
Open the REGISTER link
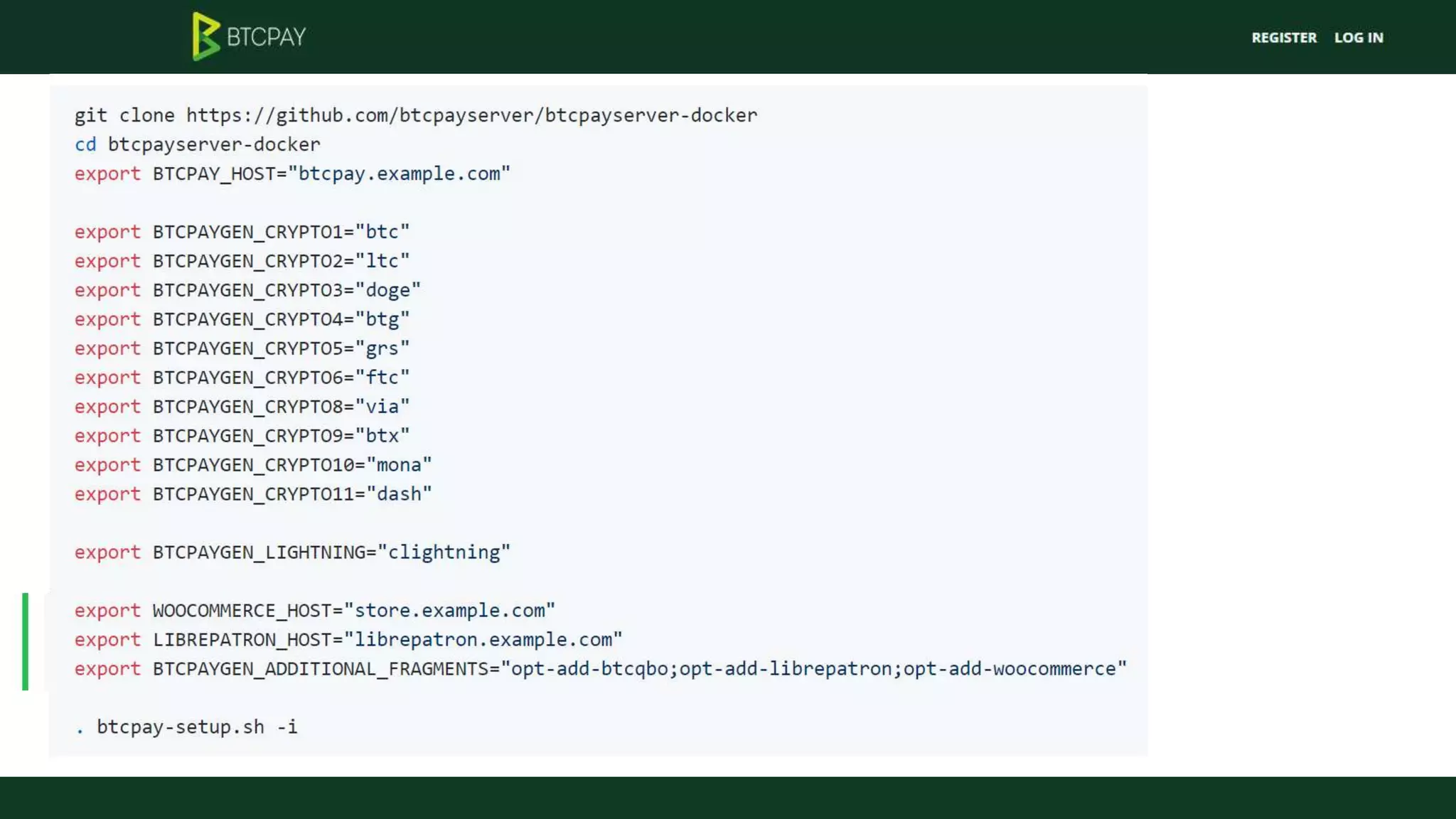pos(1284,38)
